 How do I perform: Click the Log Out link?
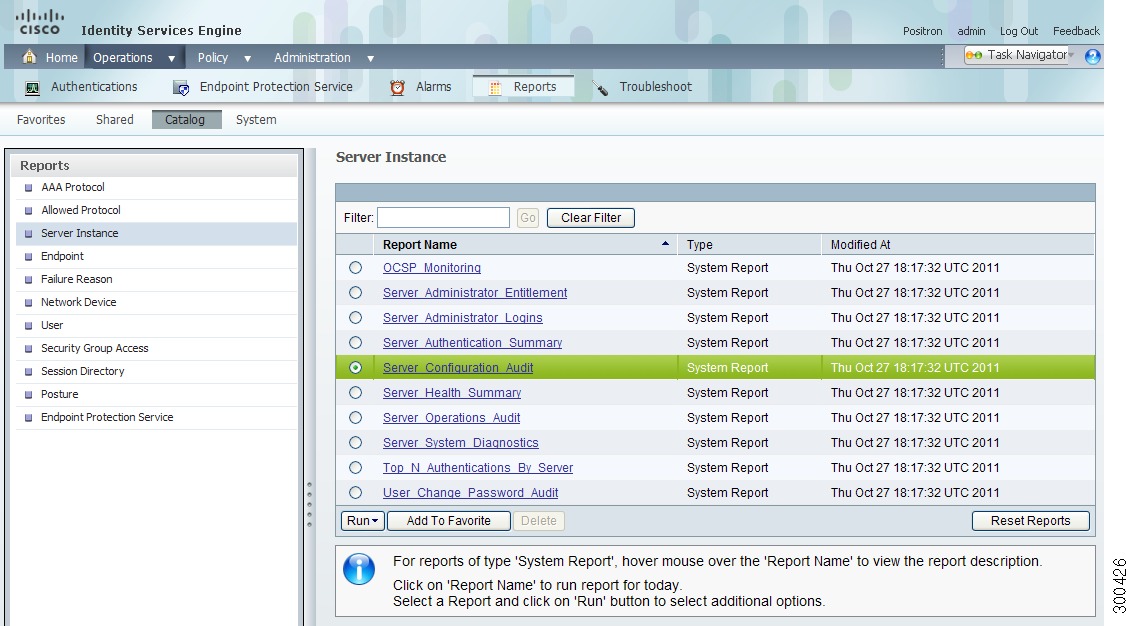[x=1018, y=31]
